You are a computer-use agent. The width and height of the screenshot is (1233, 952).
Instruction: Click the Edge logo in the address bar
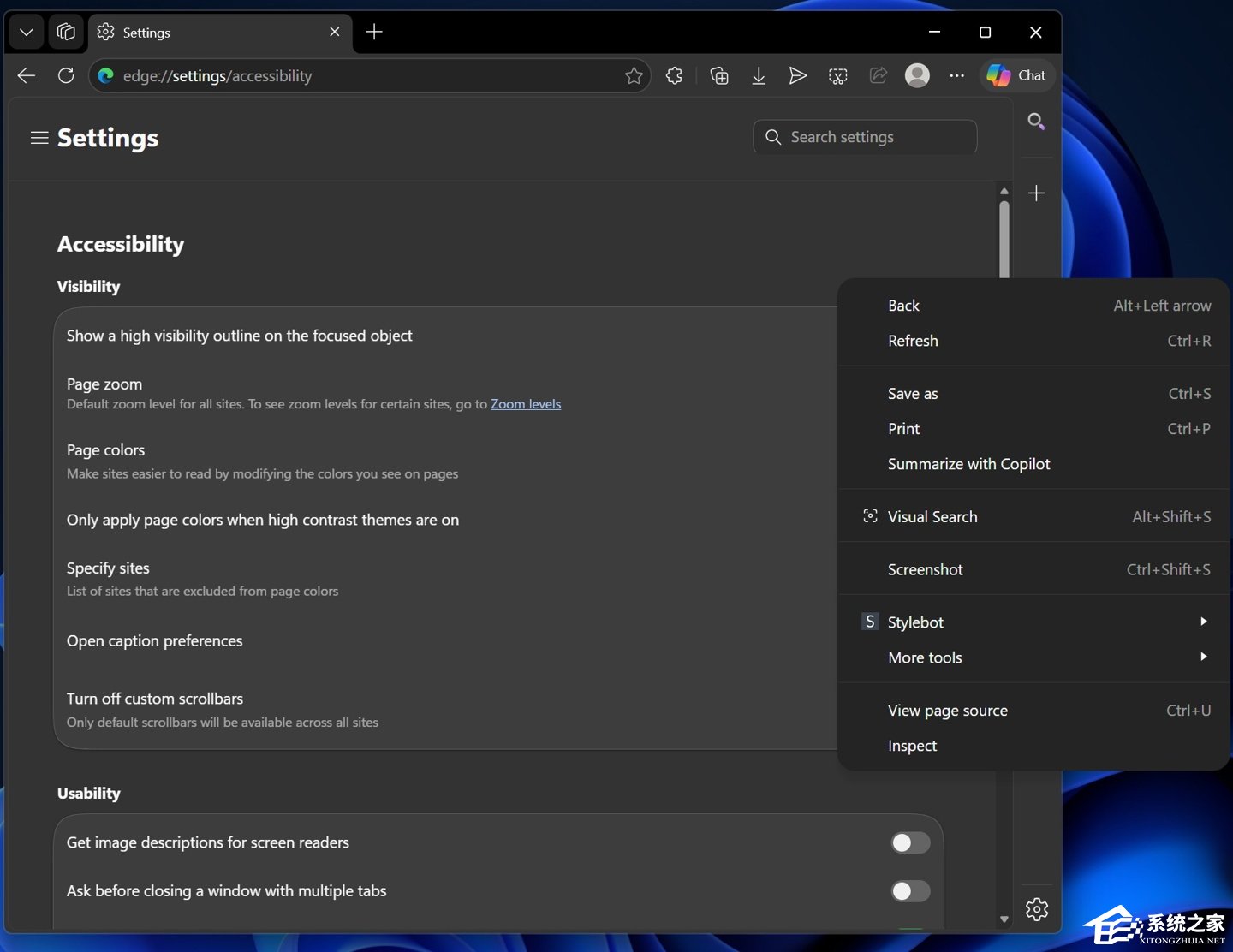click(x=106, y=75)
